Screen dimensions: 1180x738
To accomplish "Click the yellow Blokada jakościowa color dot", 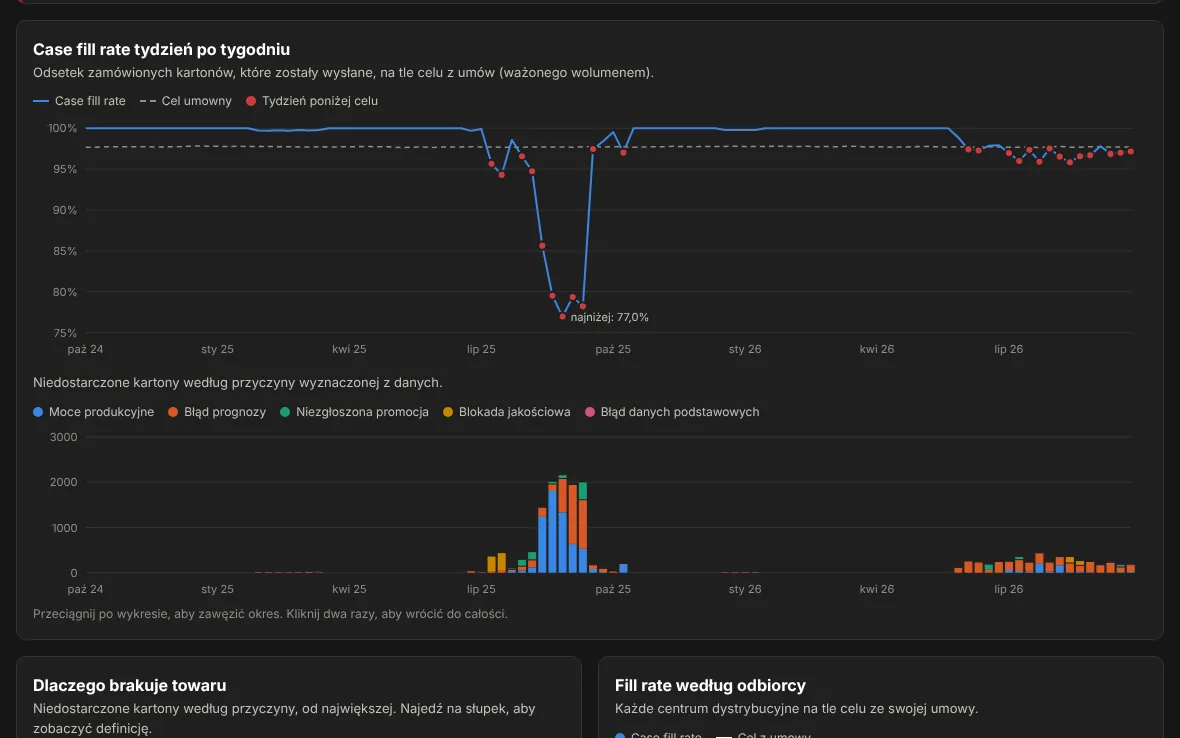I will click(448, 412).
